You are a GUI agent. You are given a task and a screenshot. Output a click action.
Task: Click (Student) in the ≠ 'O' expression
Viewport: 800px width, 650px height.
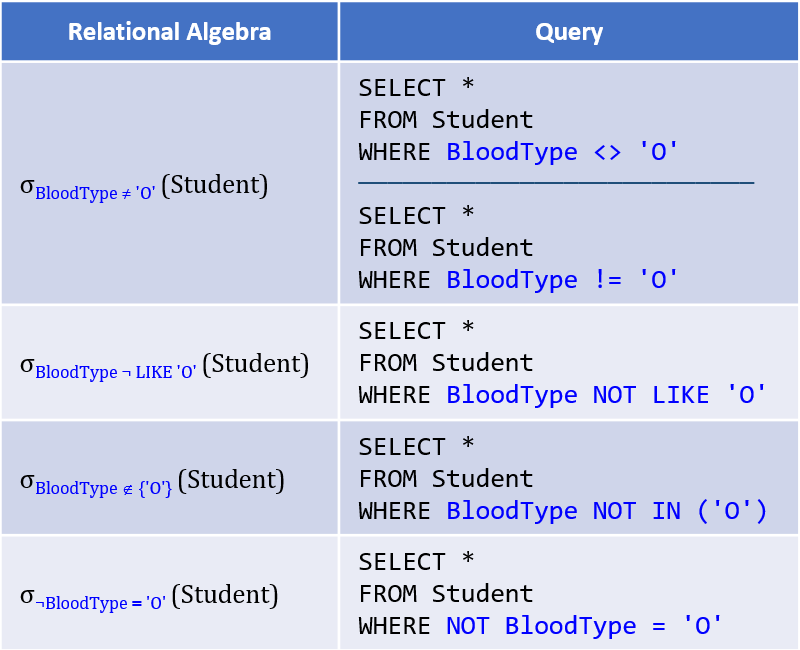[215, 185]
